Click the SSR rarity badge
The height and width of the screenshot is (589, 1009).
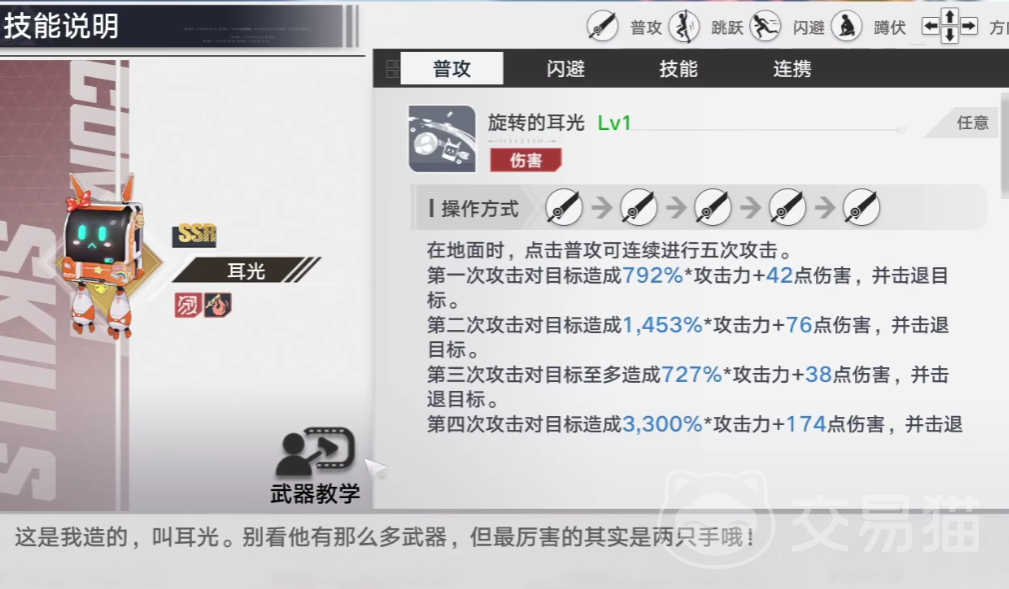point(194,235)
